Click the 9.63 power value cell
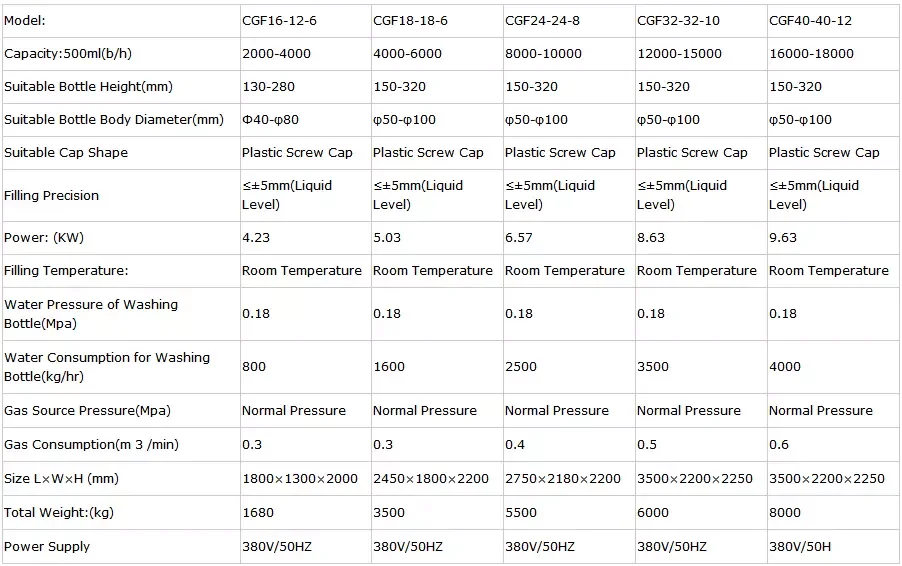Image resolution: width=902 pixels, height=566 pixels. click(x=783, y=238)
